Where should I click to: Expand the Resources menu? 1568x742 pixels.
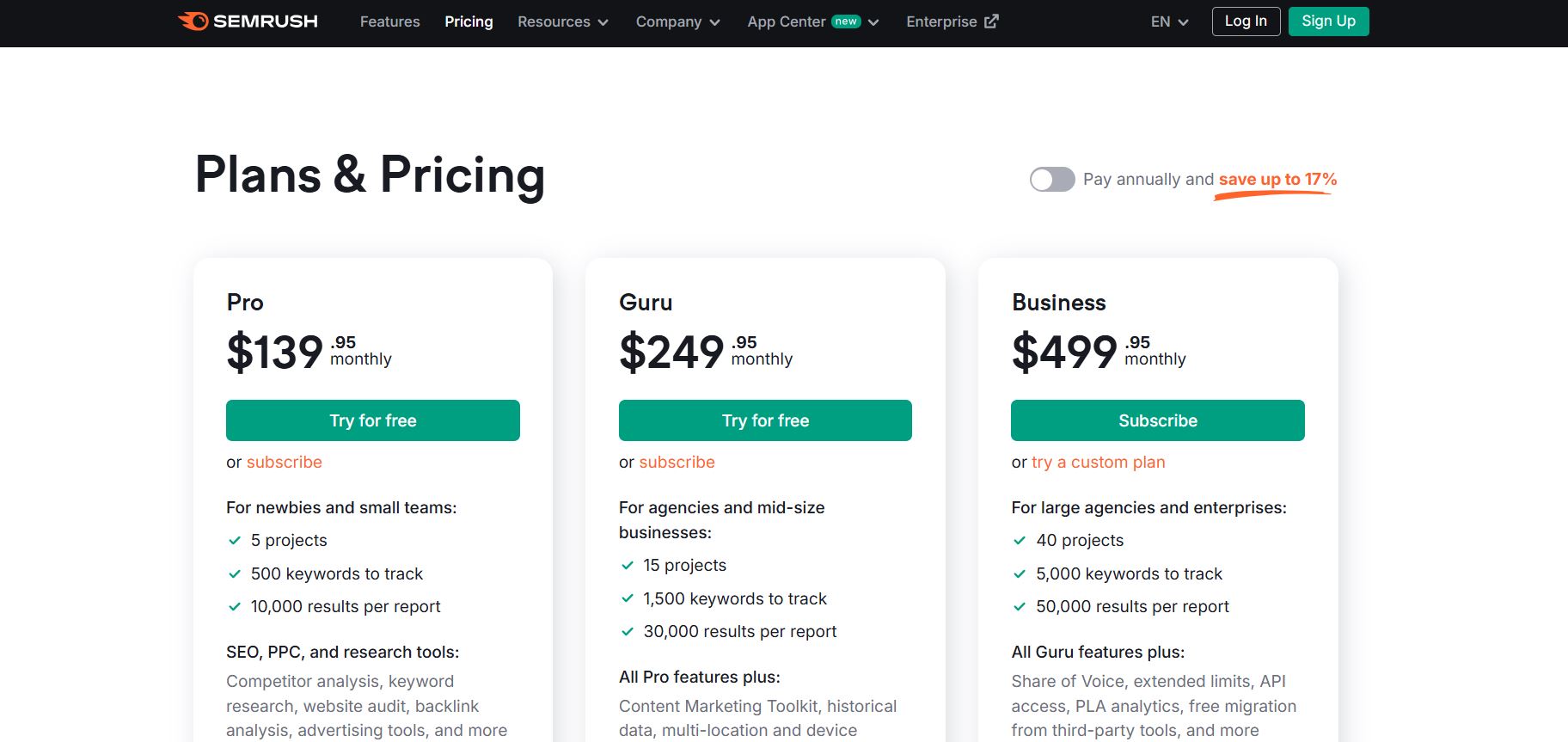tap(563, 21)
